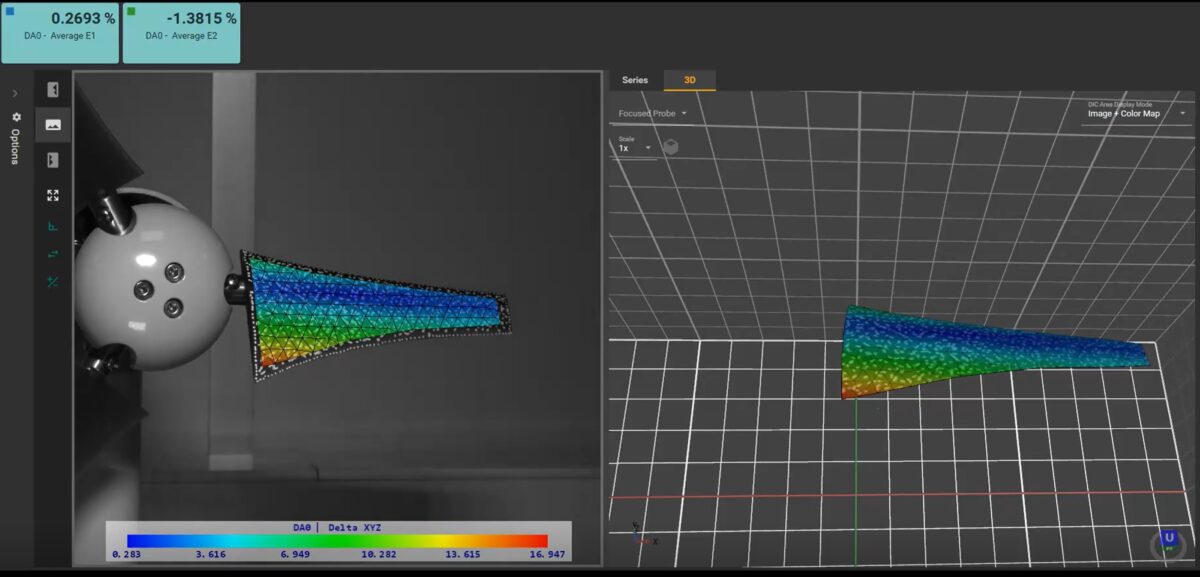1200x577 pixels.
Task: Open the Focused Probe dropdown
Action: [653, 114]
